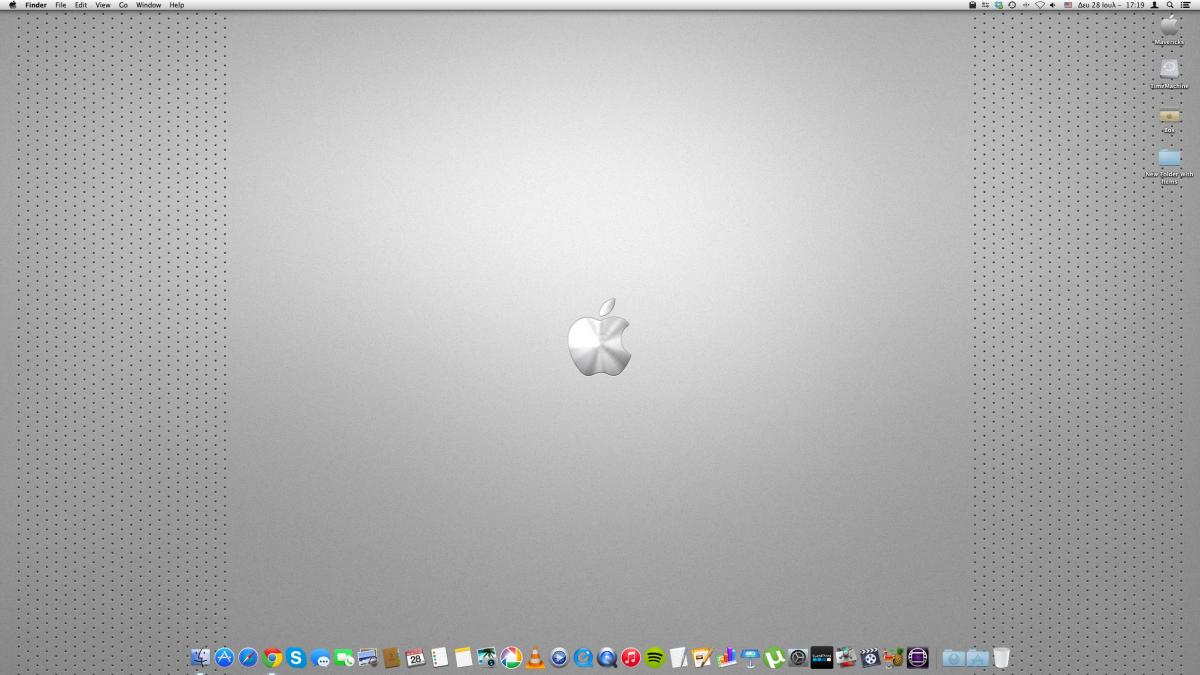The image size is (1200, 675).
Task: Open Skype from the Dock
Action: coord(296,658)
